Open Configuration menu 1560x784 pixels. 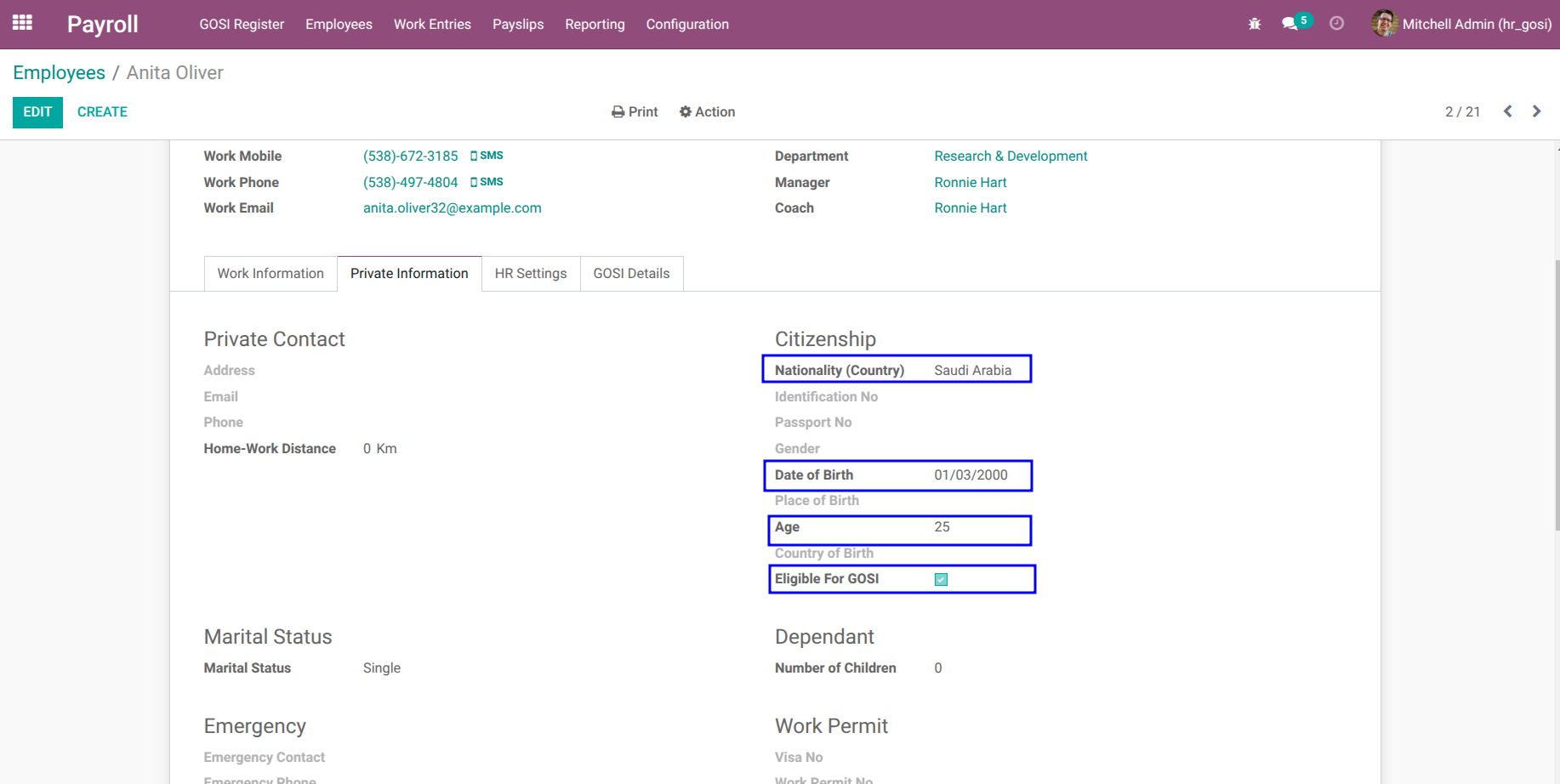687,25
